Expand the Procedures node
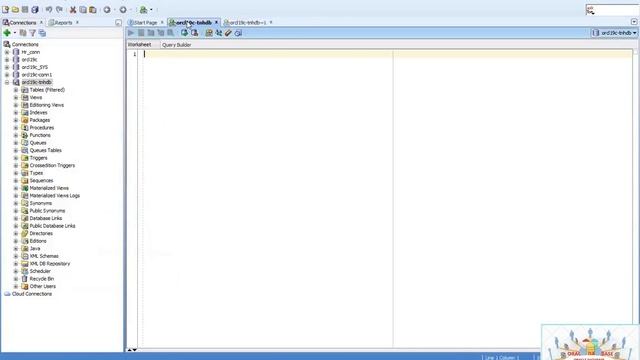The image size is (640, 360). click(x=16, y=128)
